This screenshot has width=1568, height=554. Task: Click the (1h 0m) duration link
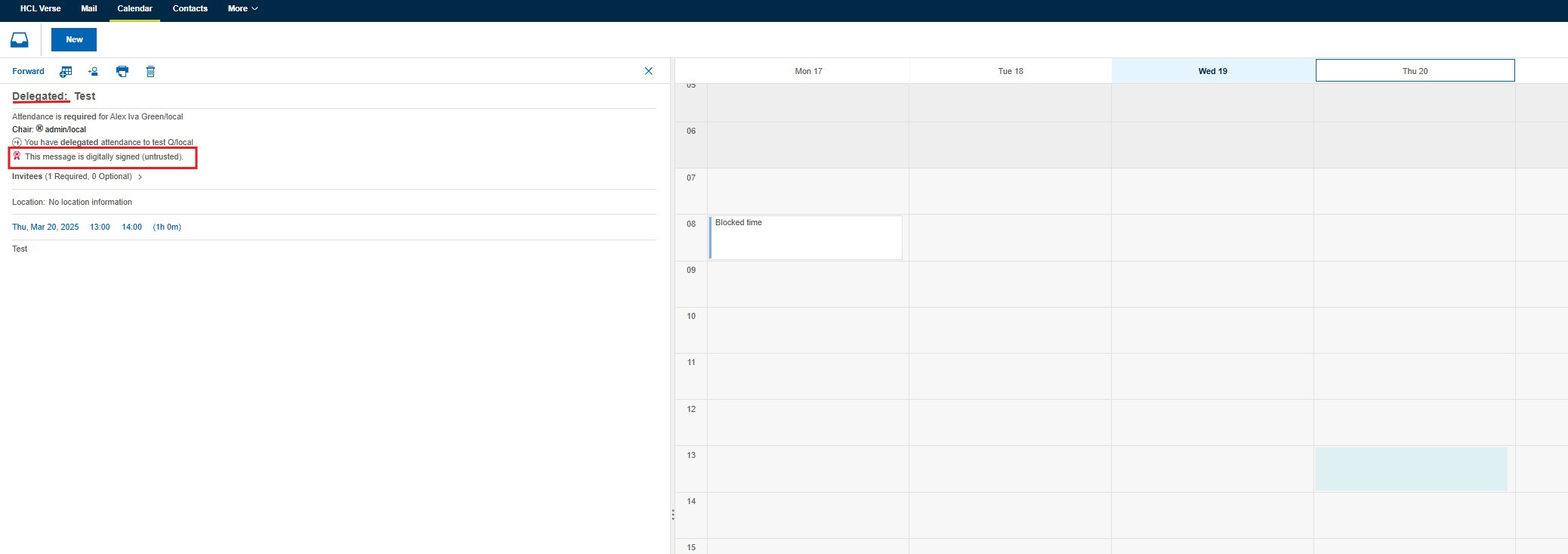click(167, 227)
